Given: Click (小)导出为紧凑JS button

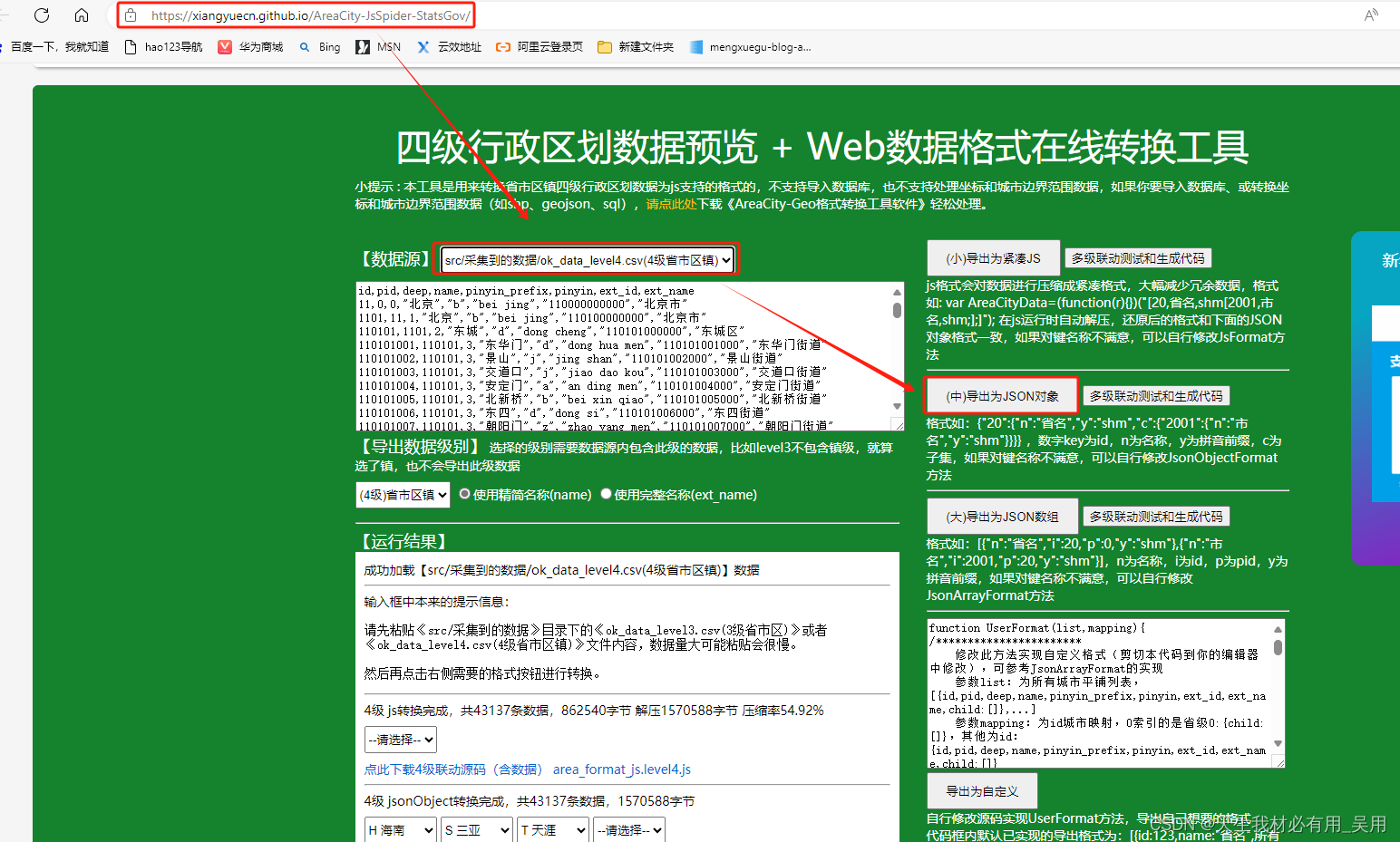Looking at the screenshot, I should point(993,258).
